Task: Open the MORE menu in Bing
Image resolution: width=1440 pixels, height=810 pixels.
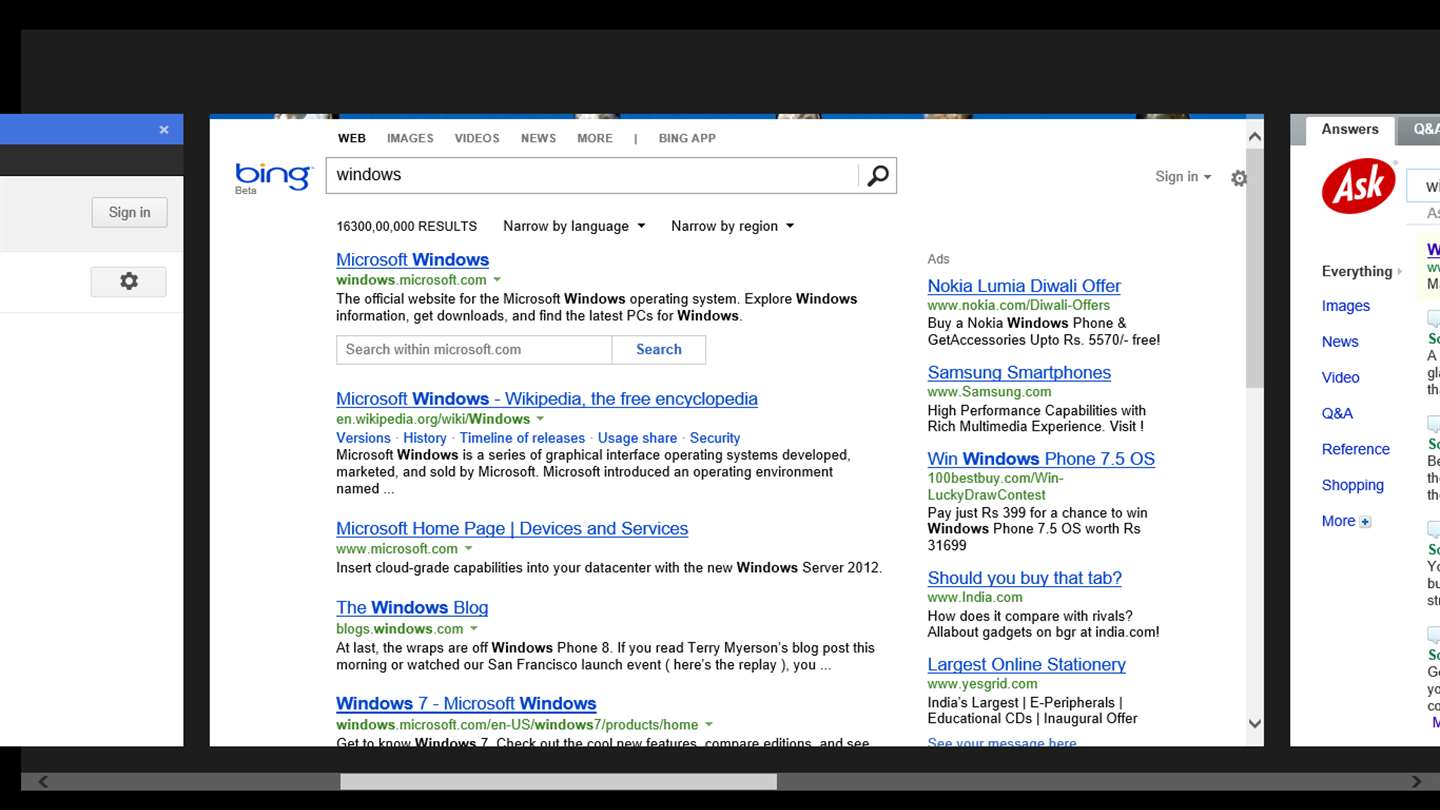Action: coord(595,138)
